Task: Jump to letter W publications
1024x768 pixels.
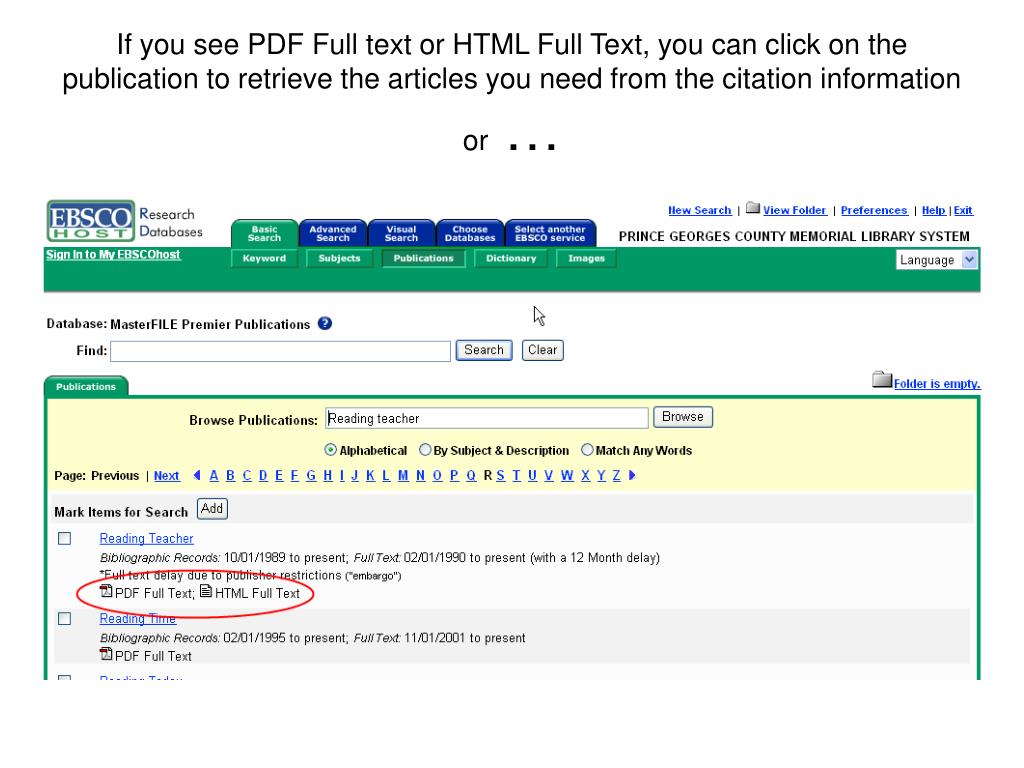Action: pos(567,475)
